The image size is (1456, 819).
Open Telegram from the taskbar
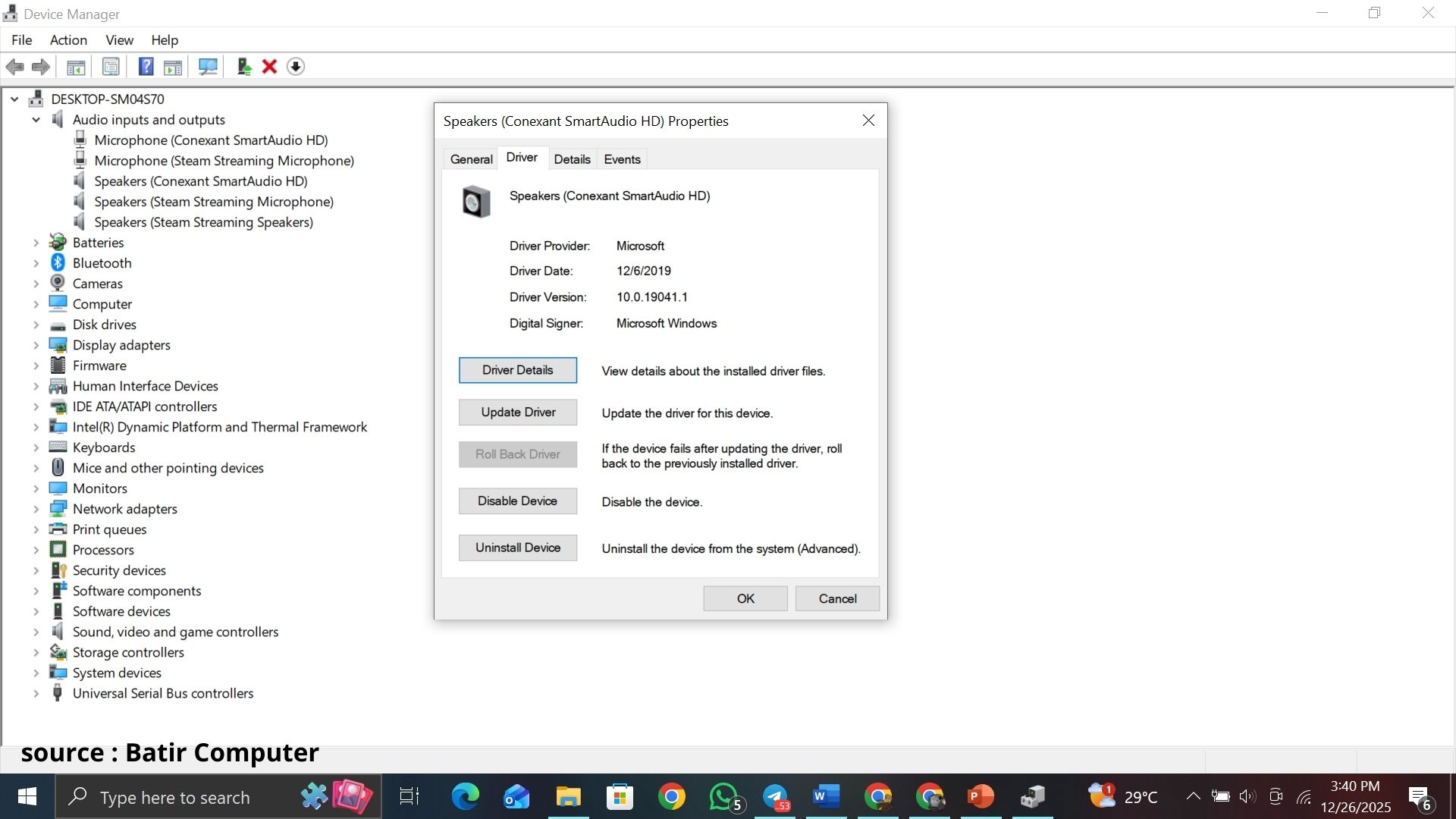[x=776, y=797]
